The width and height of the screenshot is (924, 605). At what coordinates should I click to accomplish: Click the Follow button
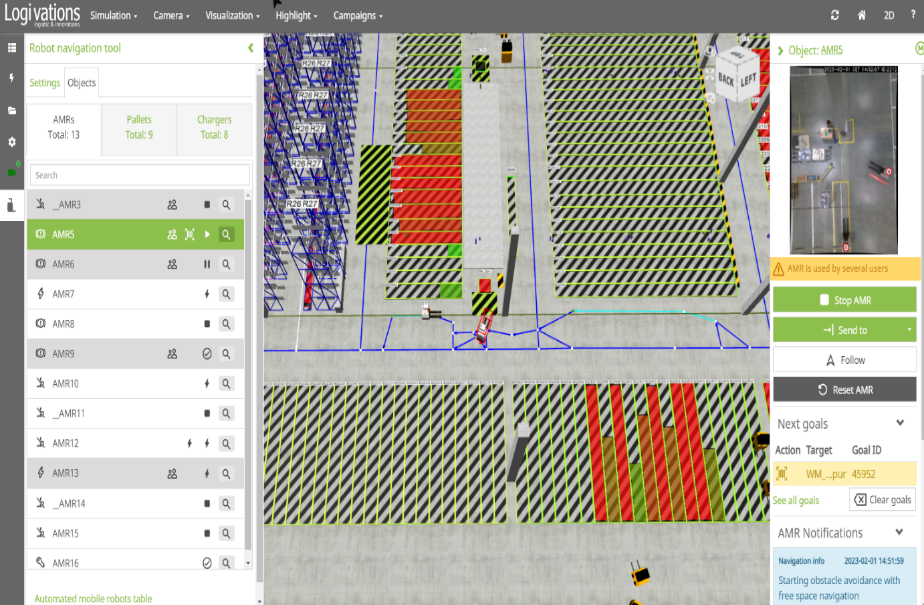pos(844,360)
